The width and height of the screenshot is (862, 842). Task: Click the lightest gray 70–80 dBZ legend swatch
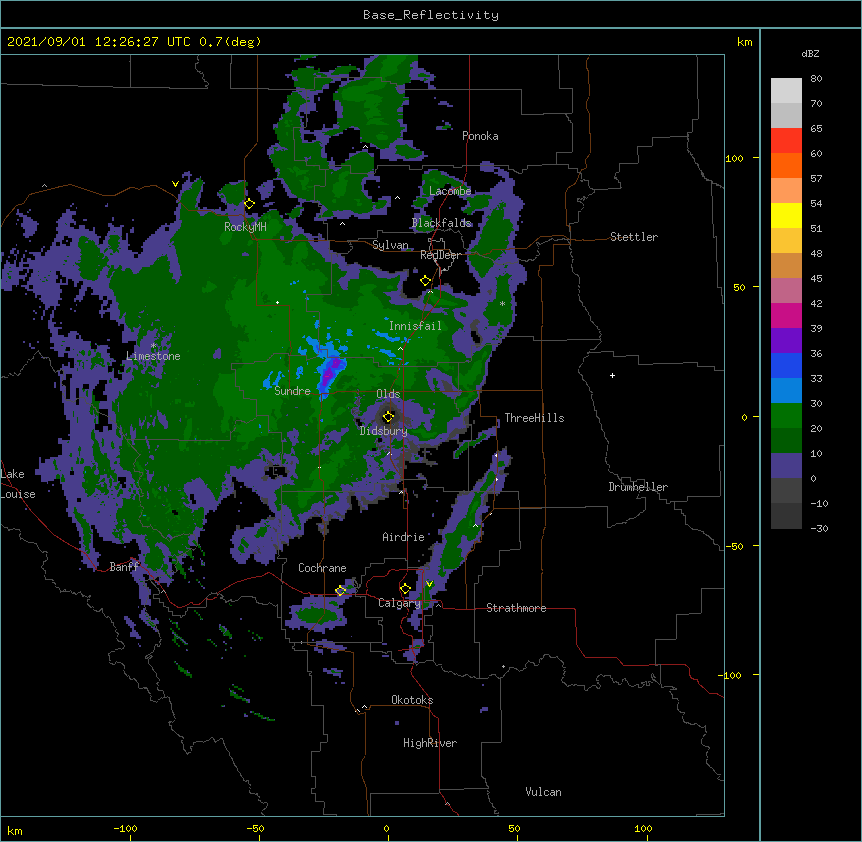click(786, 91)
